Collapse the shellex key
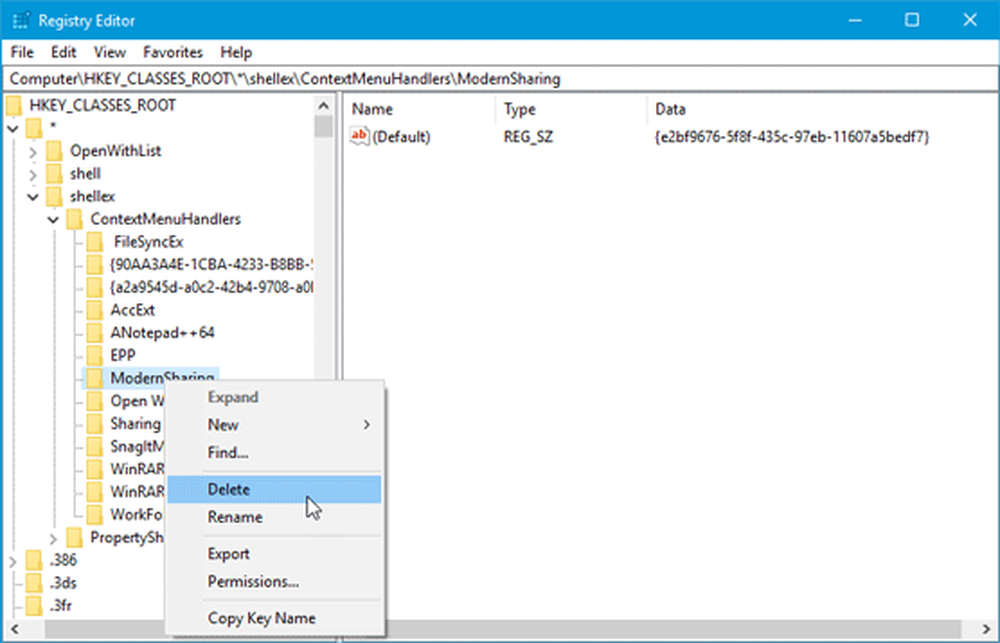Screen dimensions: 1000x643 33,197
